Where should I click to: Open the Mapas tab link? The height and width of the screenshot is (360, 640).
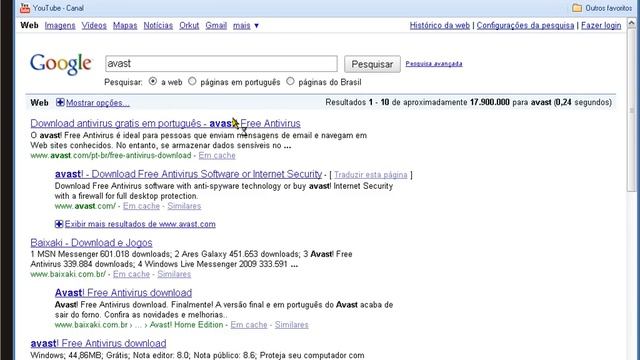coord(125,25)
